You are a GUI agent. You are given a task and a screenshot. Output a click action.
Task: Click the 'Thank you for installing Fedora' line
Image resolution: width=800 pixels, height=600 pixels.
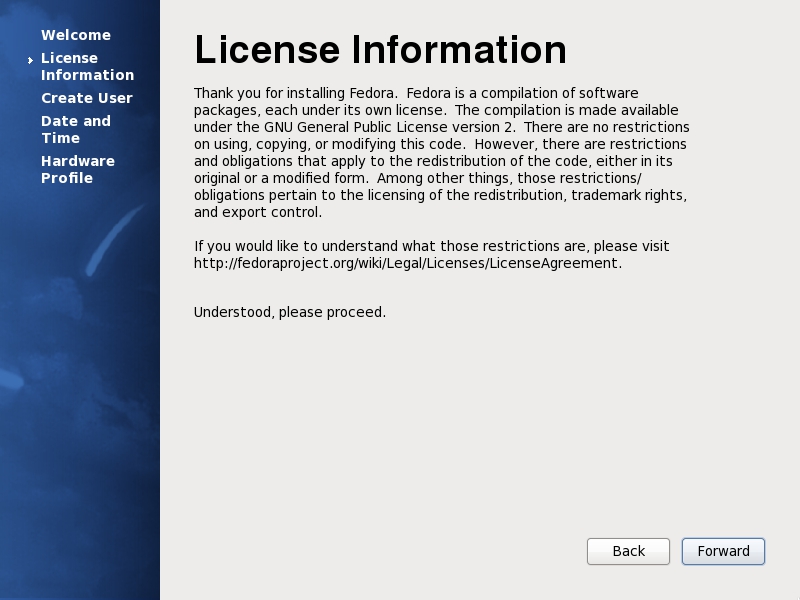coord(416,93)
